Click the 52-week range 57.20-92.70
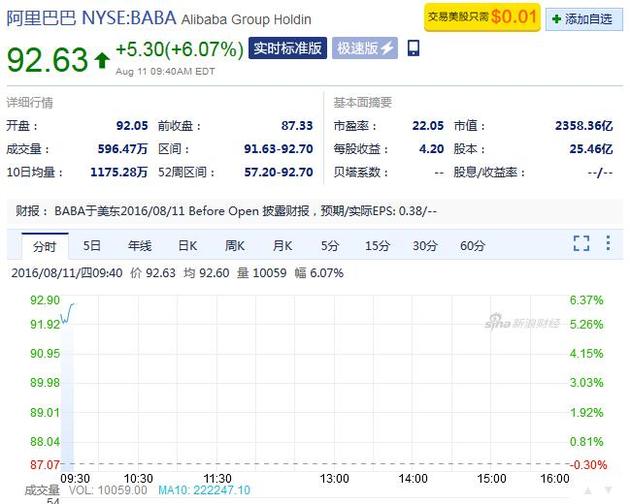 [278, 172]
